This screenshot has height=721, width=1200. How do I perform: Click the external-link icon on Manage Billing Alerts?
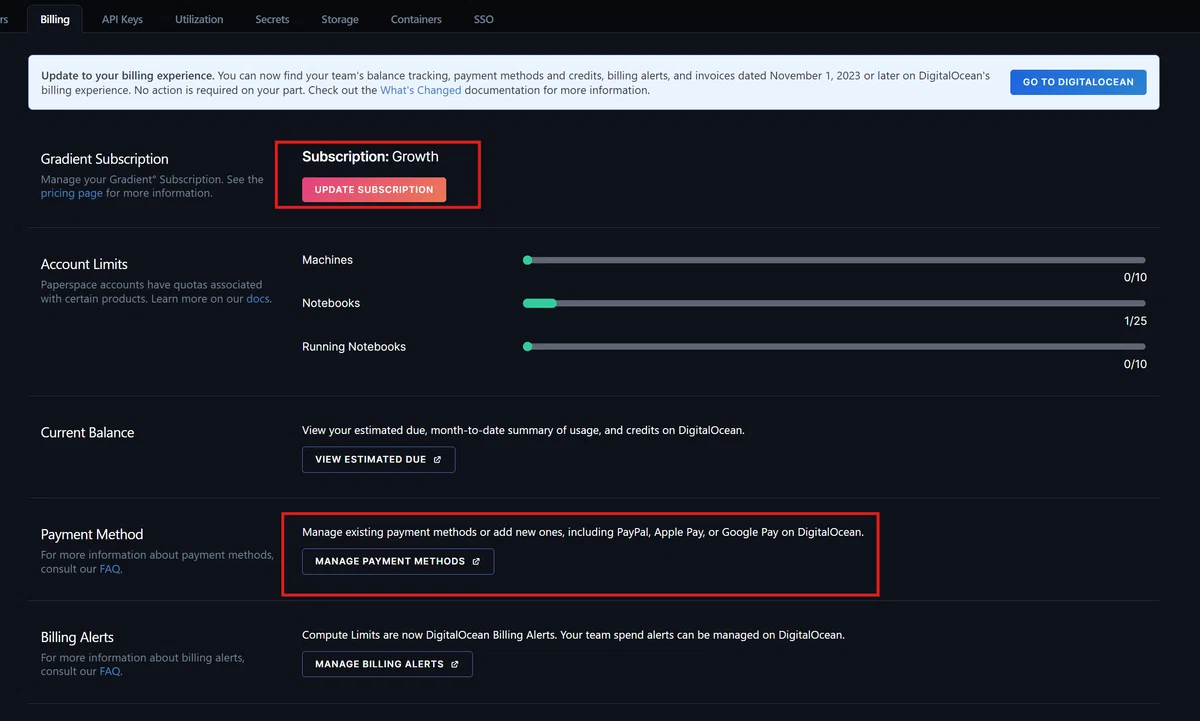[x=455, y=664]
